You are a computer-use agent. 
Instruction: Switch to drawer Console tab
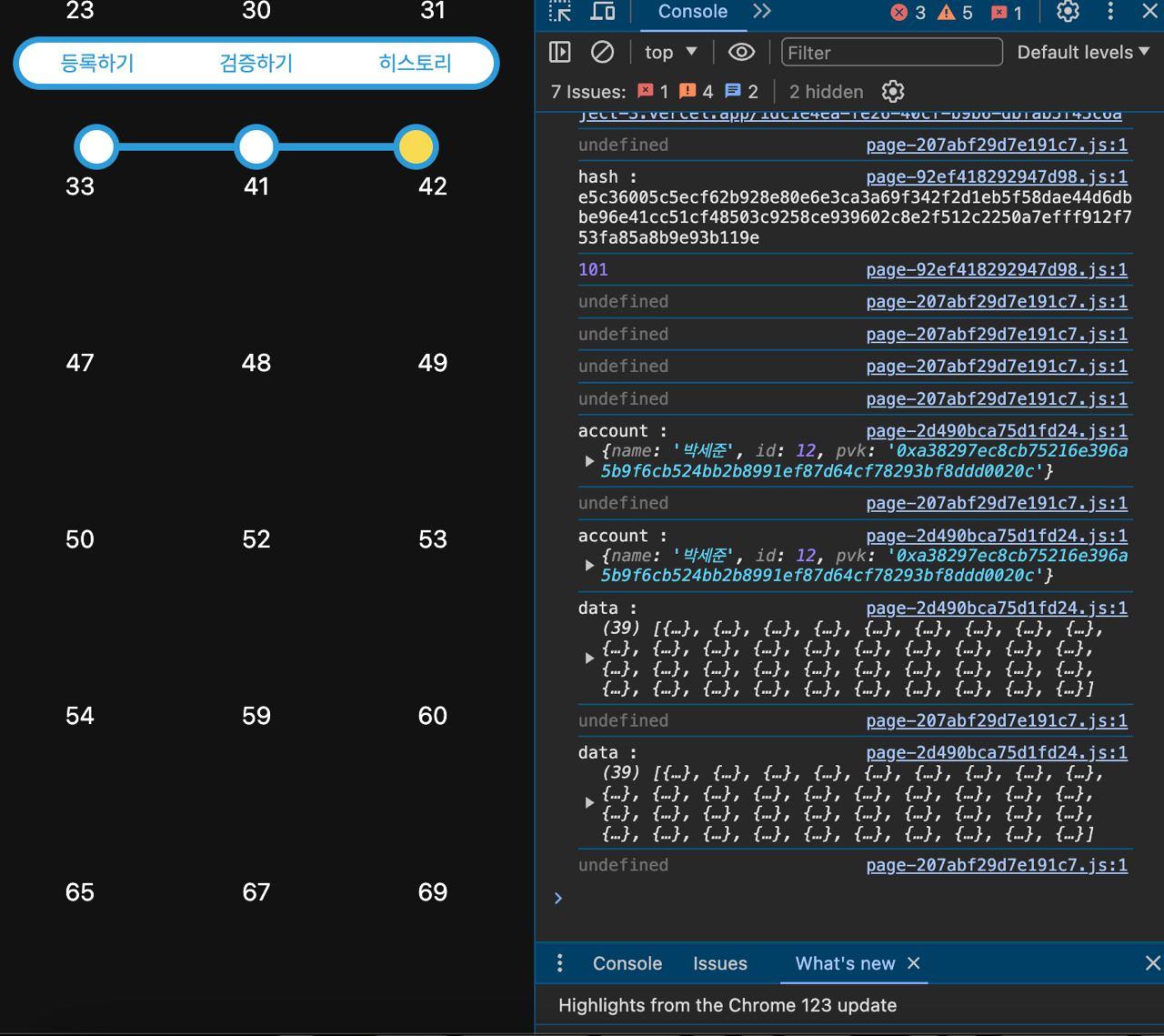tap(627, 963)
